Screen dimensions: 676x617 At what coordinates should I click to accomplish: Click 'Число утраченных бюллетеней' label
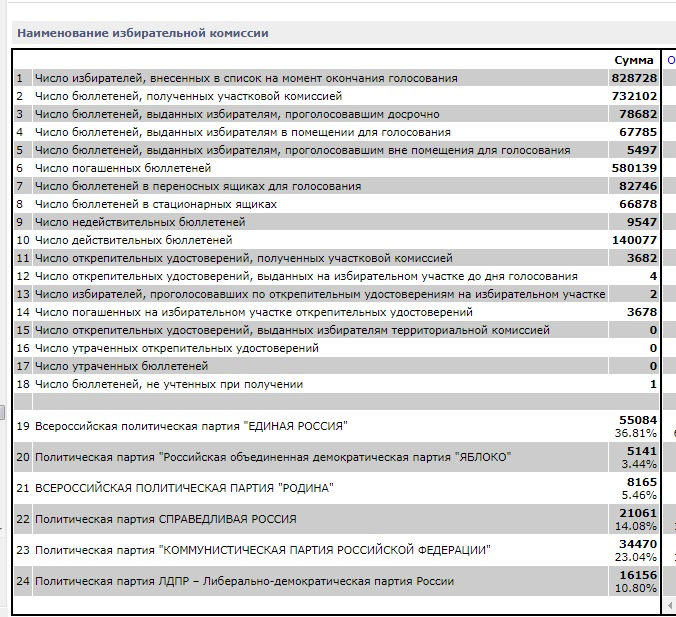[122, 366]
